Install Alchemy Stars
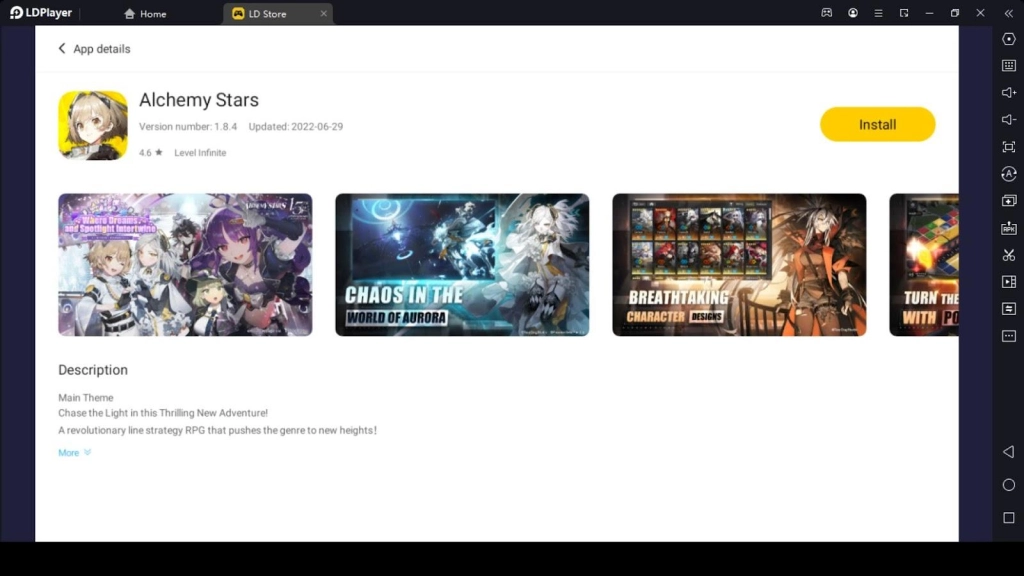Image resolution: width=1024 pixels, height=576 pixels. pyautogui.click(x=877, y=124)
